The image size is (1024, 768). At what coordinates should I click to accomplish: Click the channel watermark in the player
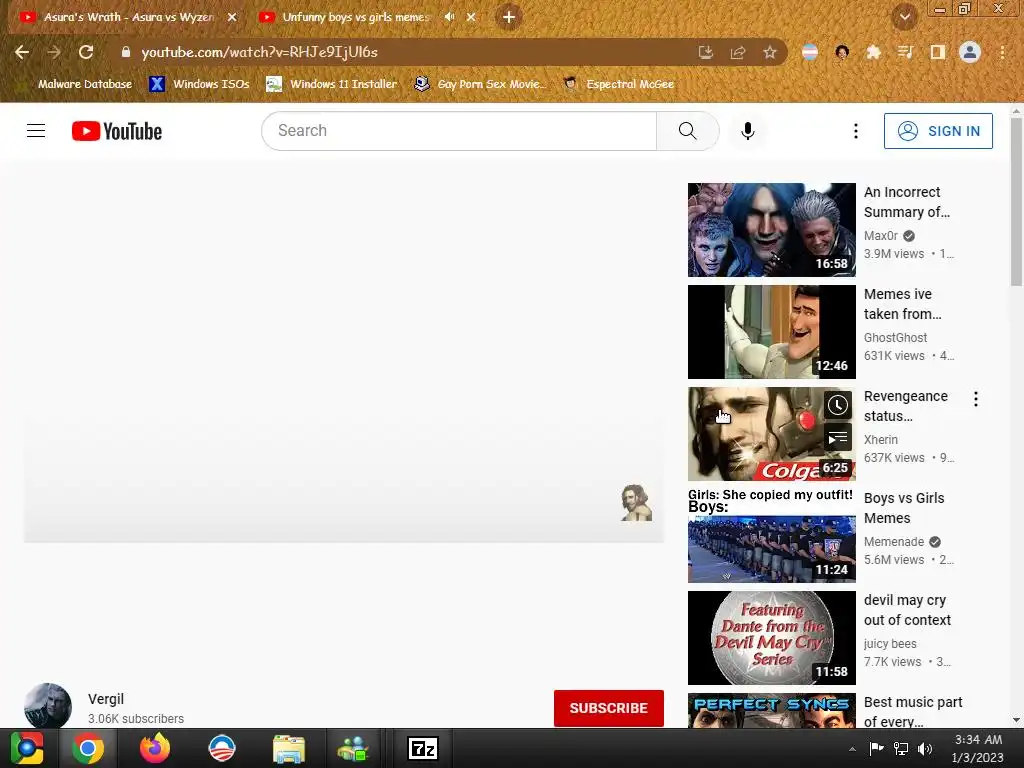636,503
